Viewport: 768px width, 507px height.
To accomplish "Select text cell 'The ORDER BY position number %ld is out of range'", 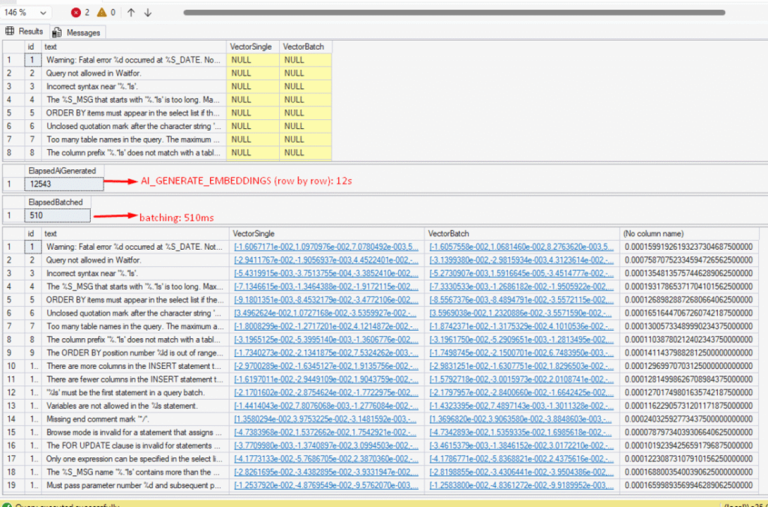I will tap(135, 353).
